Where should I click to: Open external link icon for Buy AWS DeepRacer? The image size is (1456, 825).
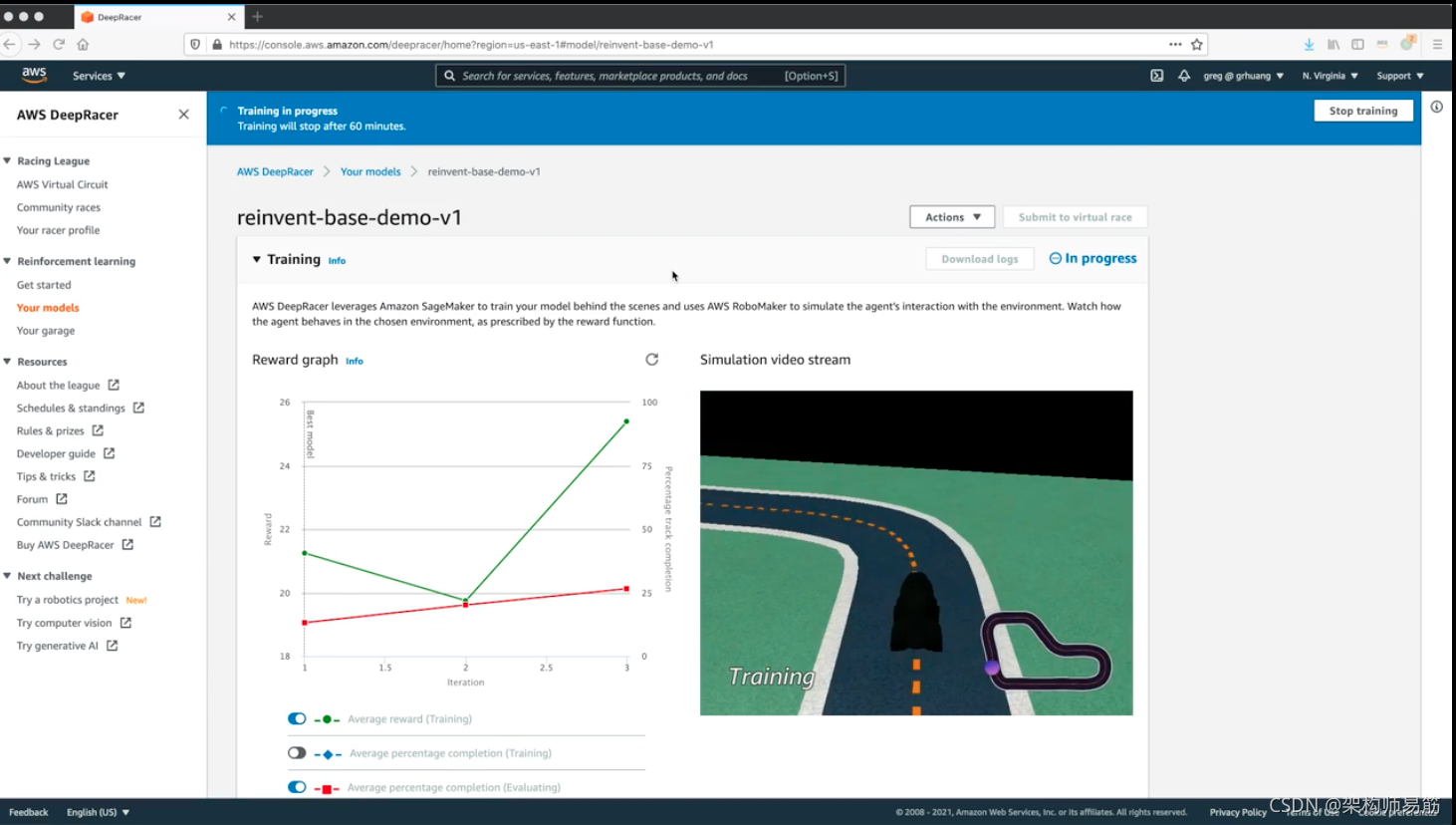[x=127, y=544]
